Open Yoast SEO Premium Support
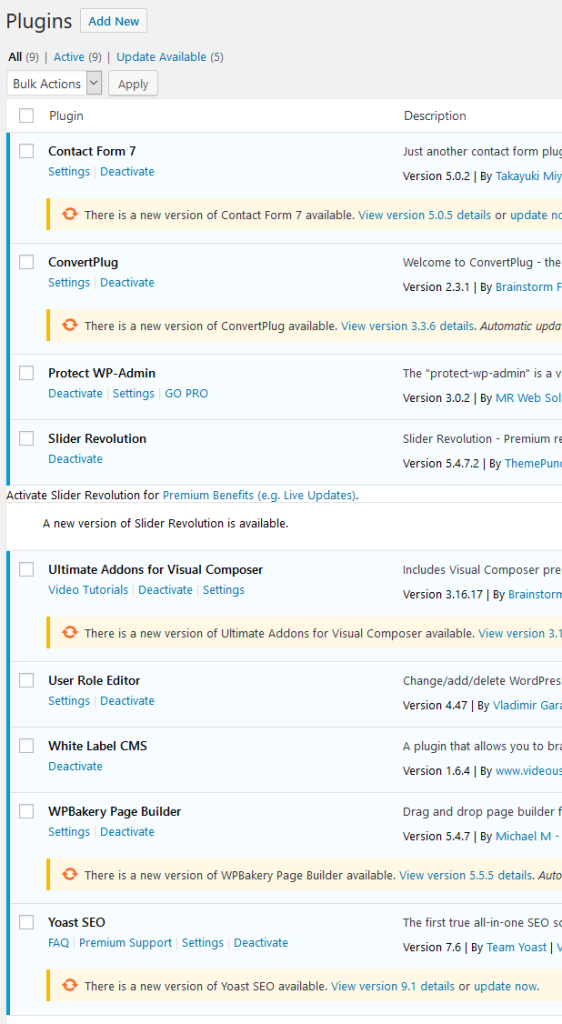The height and width of the screenshot is (1024, 562). point(125,942)
